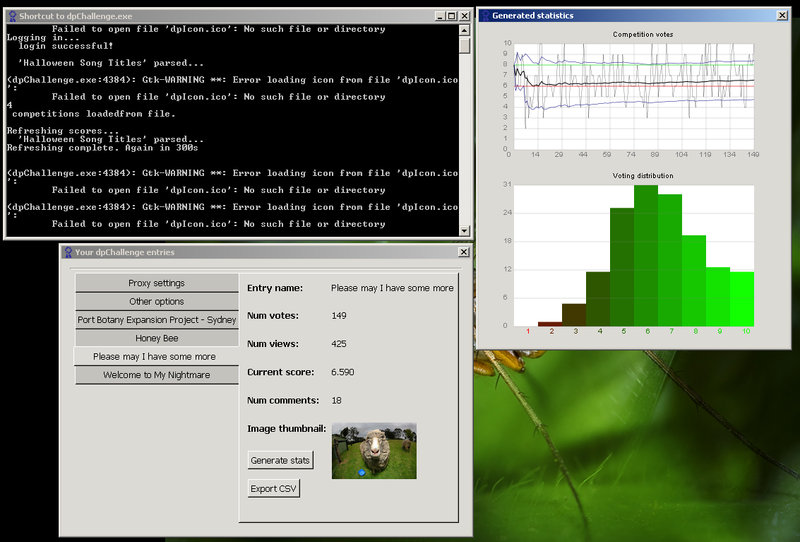Click the sheep image thumbnail
This screenshot has width=800, height=542.
point(374,450)
